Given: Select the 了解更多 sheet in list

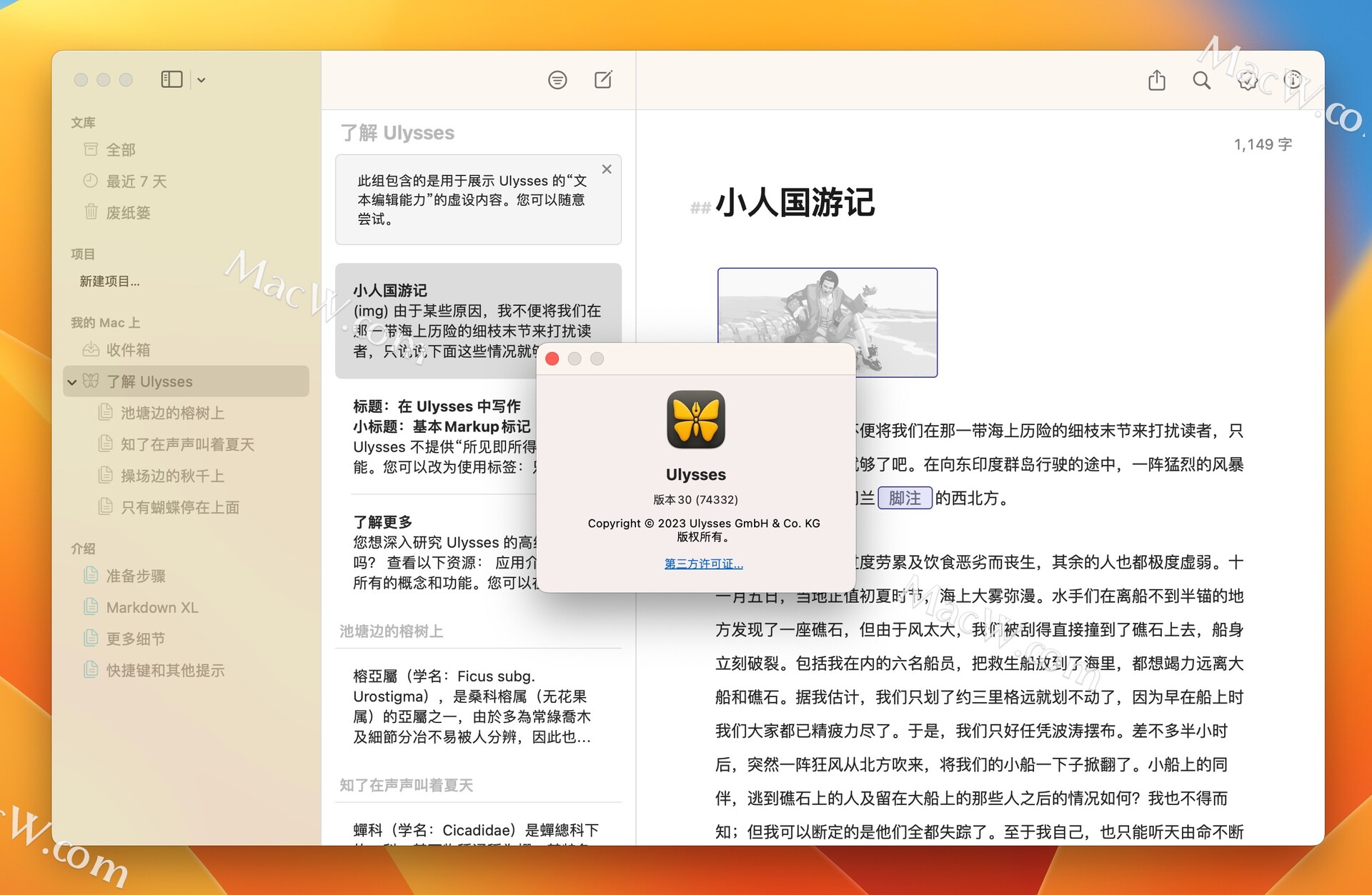Looking at the screenshot, I should (443, 552).
